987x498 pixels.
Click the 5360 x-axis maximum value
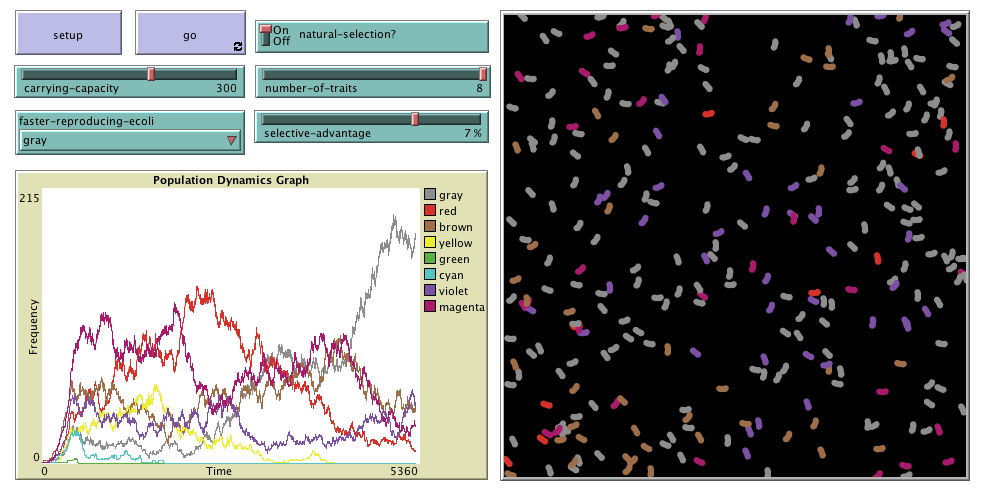pos(401,470)
